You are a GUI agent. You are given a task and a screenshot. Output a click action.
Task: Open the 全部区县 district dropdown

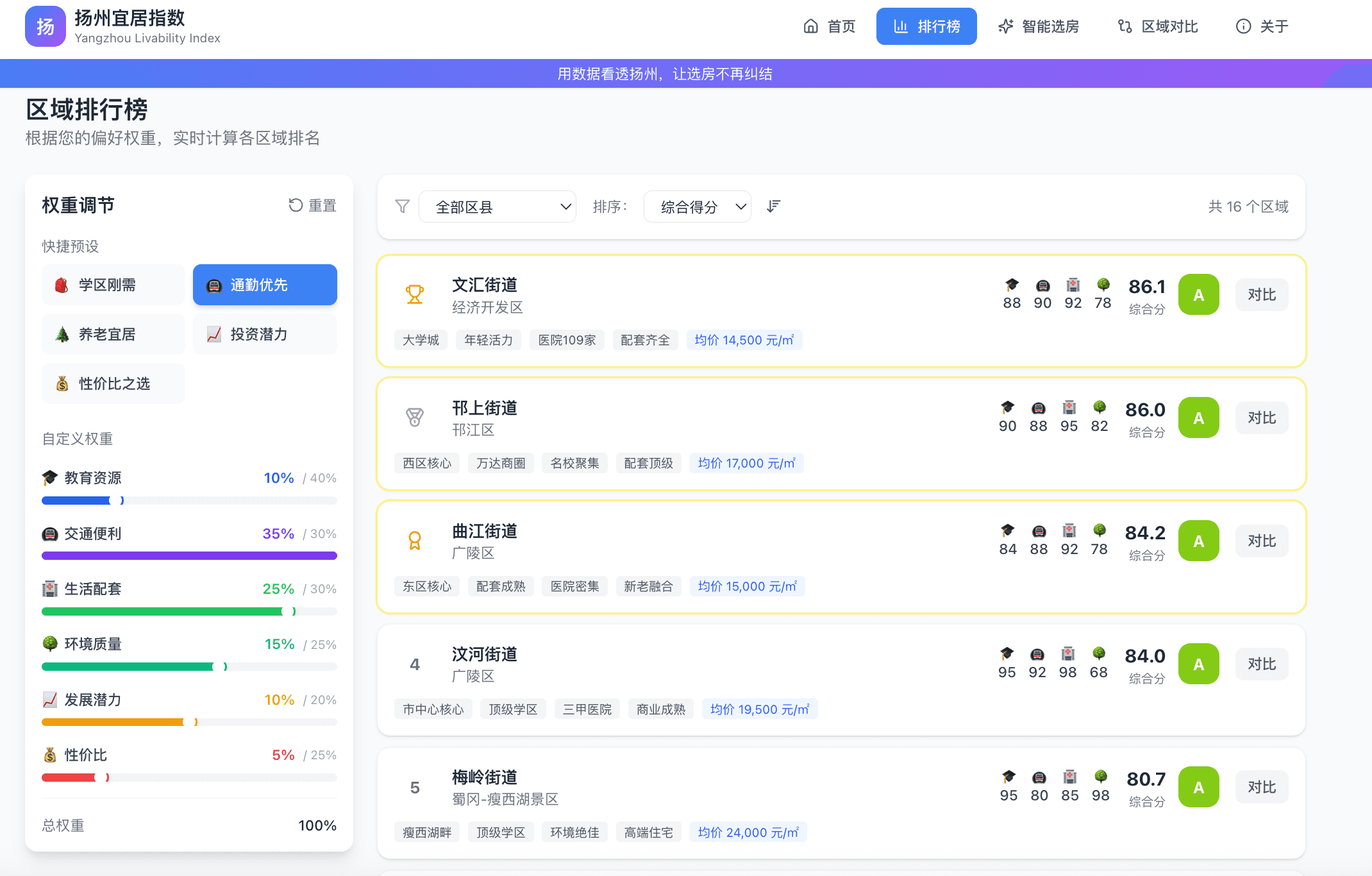498,206
